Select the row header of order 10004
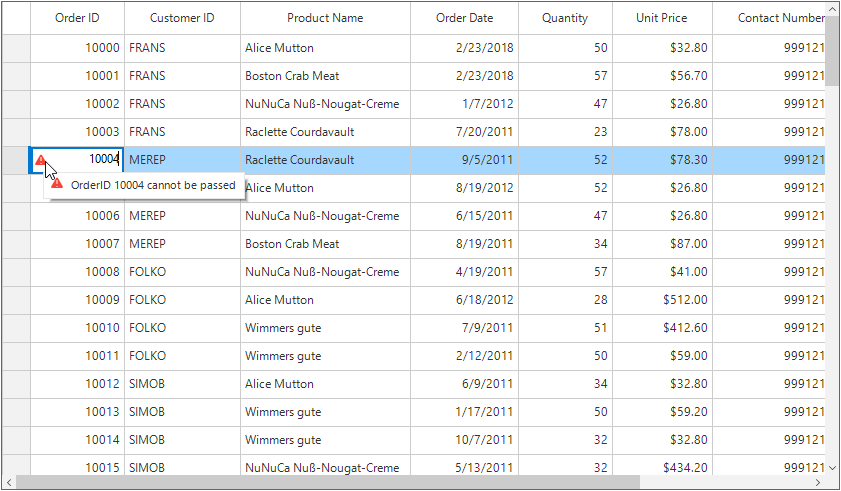841x491 pixels. [x=15, y=160]
